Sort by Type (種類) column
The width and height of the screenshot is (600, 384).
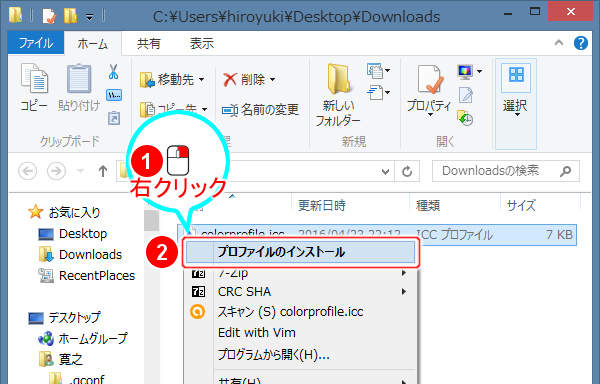428,206
